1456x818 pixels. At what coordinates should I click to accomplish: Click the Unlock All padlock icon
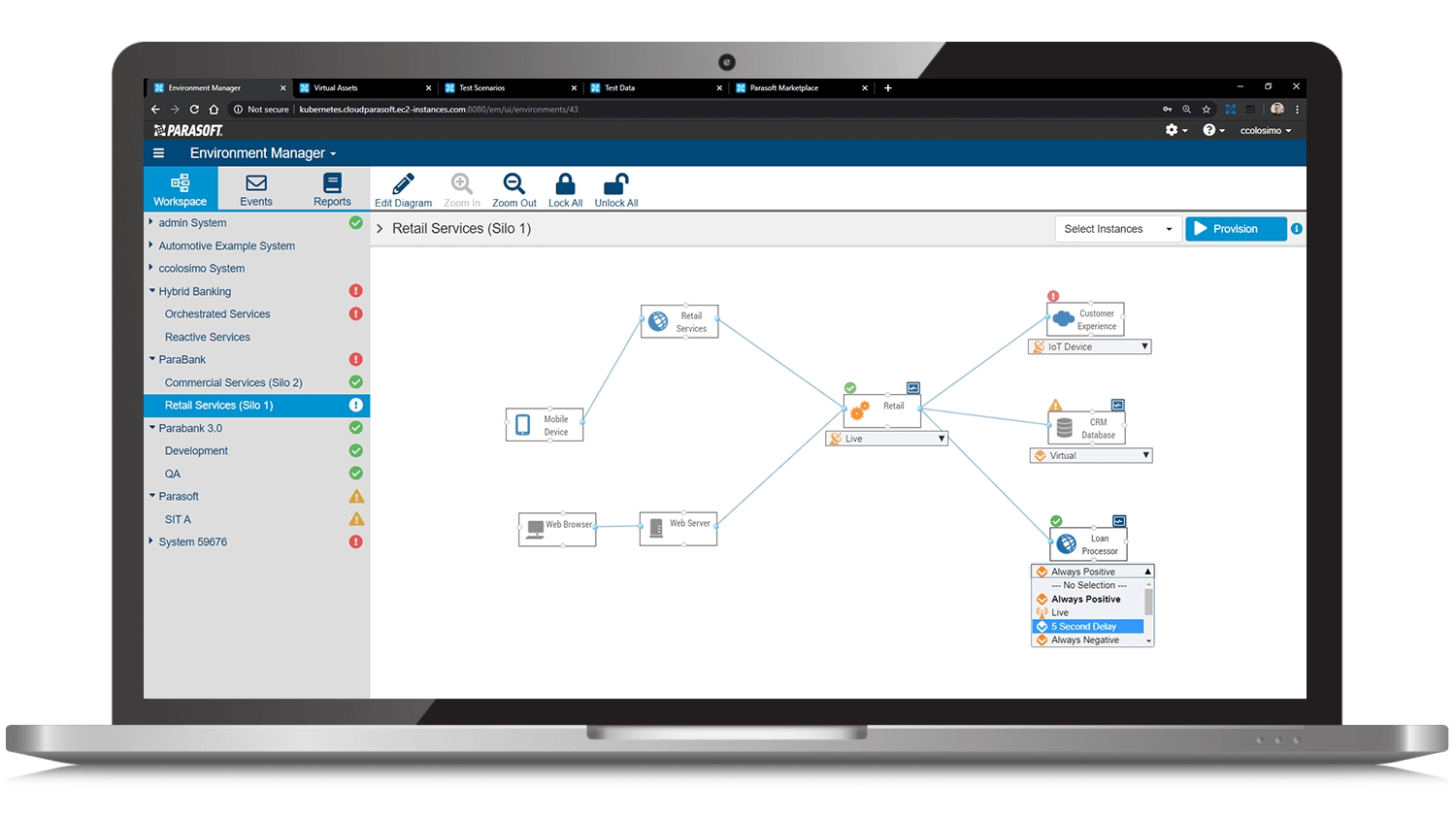pos(616,183)
